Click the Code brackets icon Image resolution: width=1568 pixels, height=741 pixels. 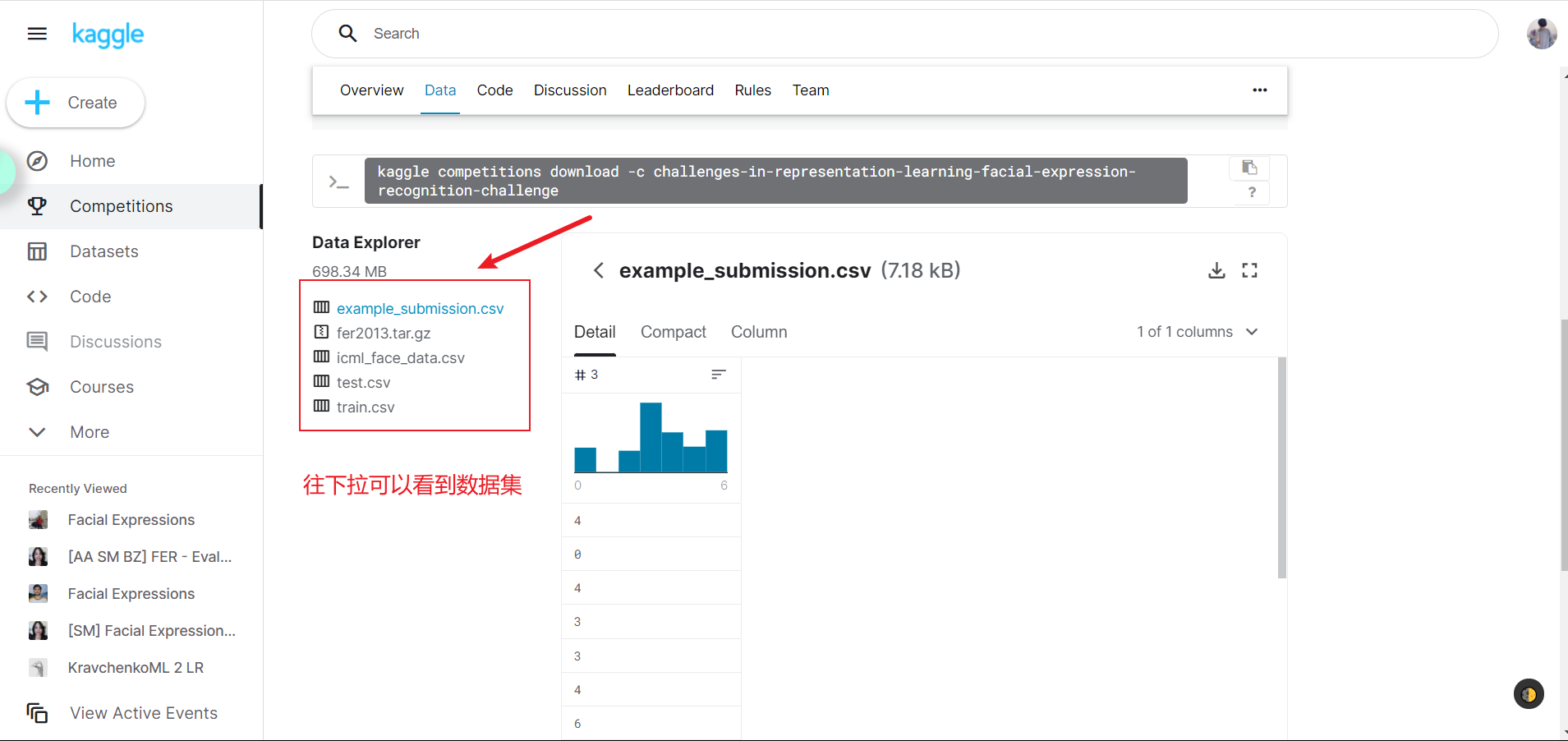tap(37, 297)
